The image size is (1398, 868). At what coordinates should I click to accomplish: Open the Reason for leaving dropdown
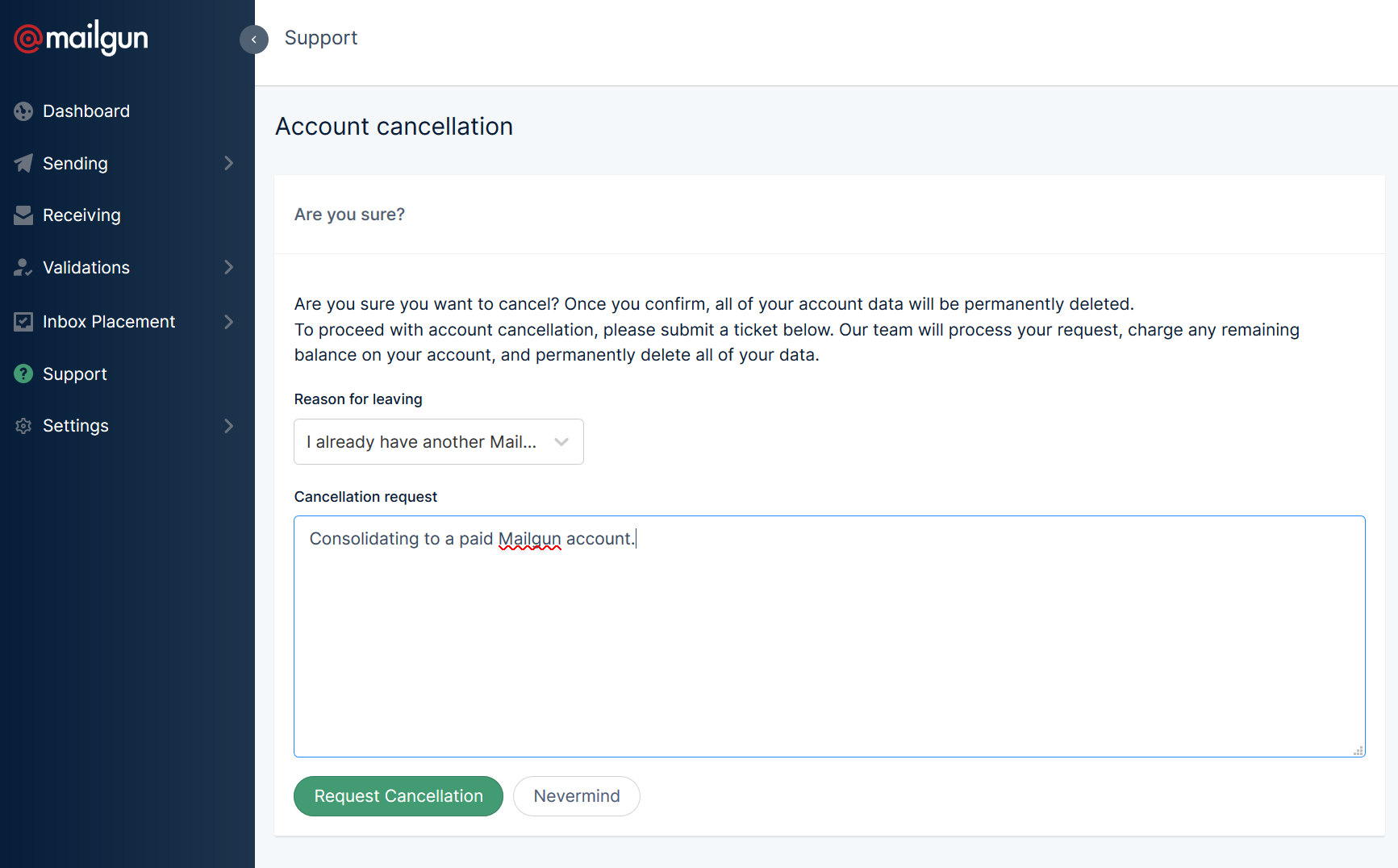(x=439, y=441)
